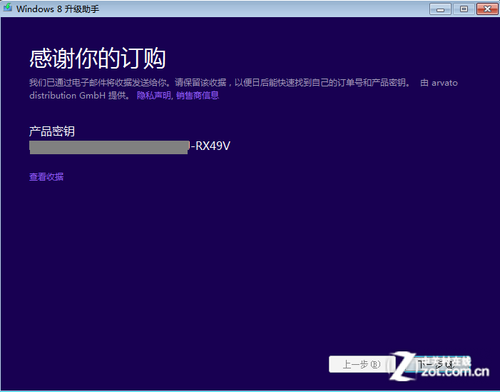Close the Windows 8 升级助手 window
This screenshot has width=500, height=392.
point(487,9)
